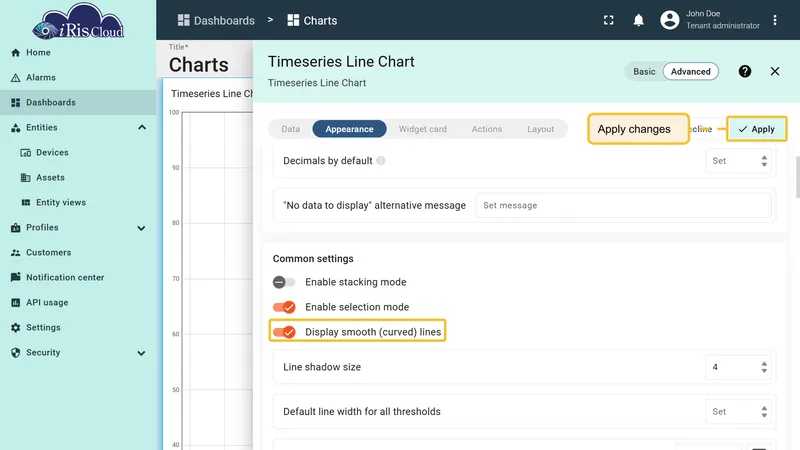Screen dimensions: 800x450
Task: Open the three-dot user menu
Action: [x=775, y=20]
